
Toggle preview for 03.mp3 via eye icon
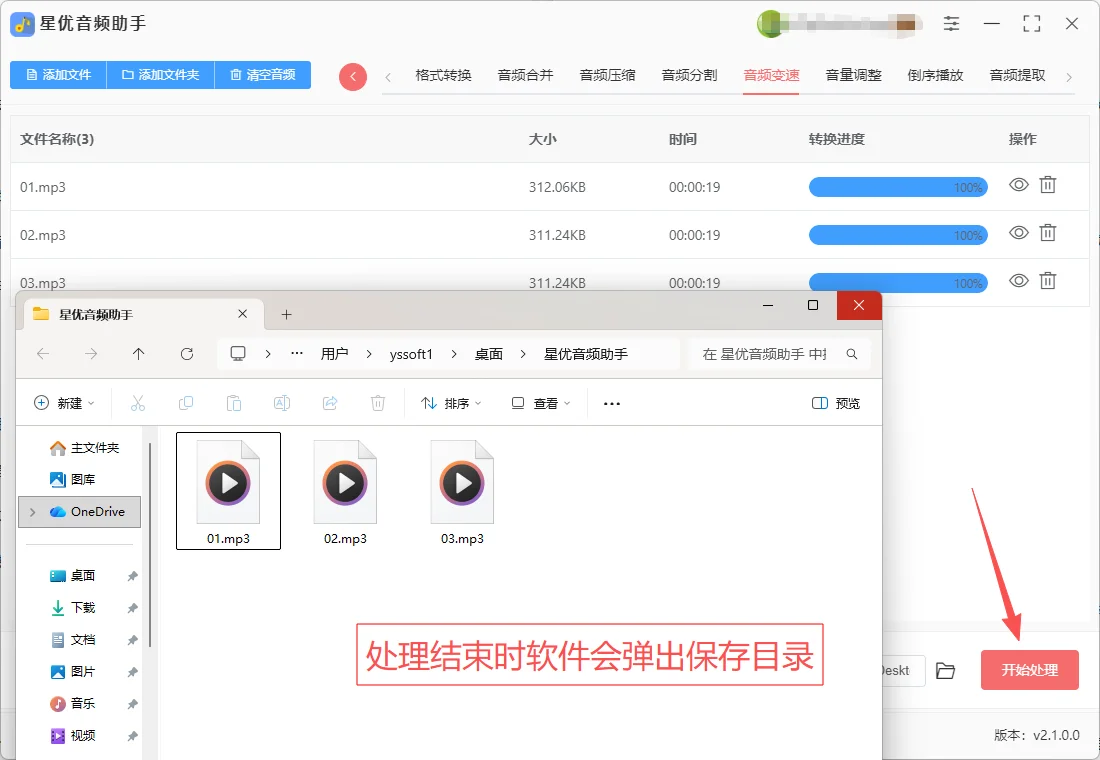point(1018,281)
